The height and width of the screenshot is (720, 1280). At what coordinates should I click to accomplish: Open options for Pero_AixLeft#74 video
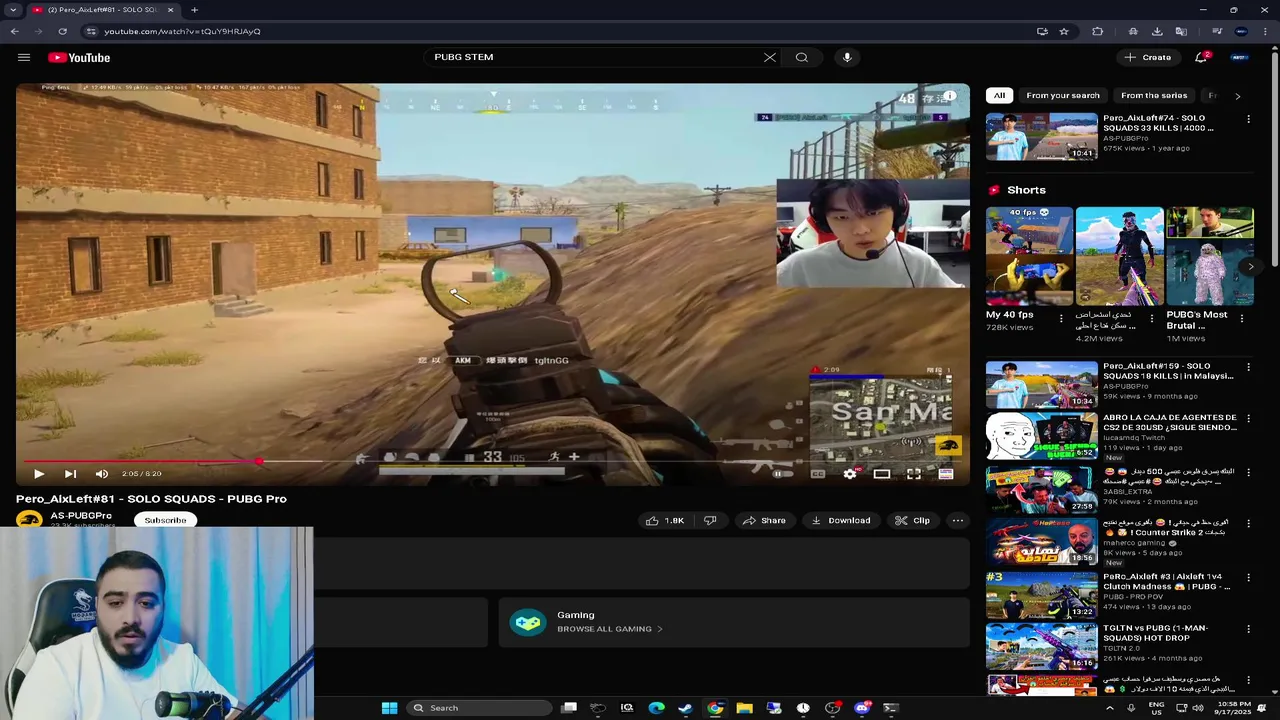(x=1248, y=119)
